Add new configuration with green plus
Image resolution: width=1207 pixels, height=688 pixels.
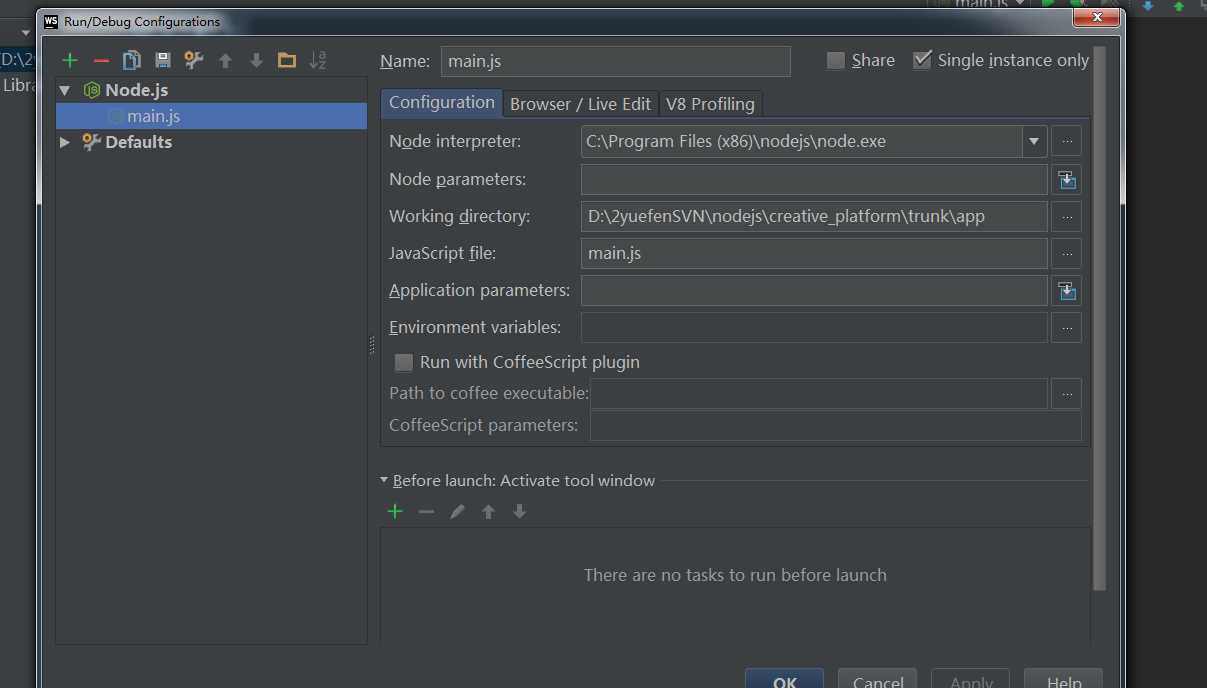pyautogui.click(x=69, y=61)
